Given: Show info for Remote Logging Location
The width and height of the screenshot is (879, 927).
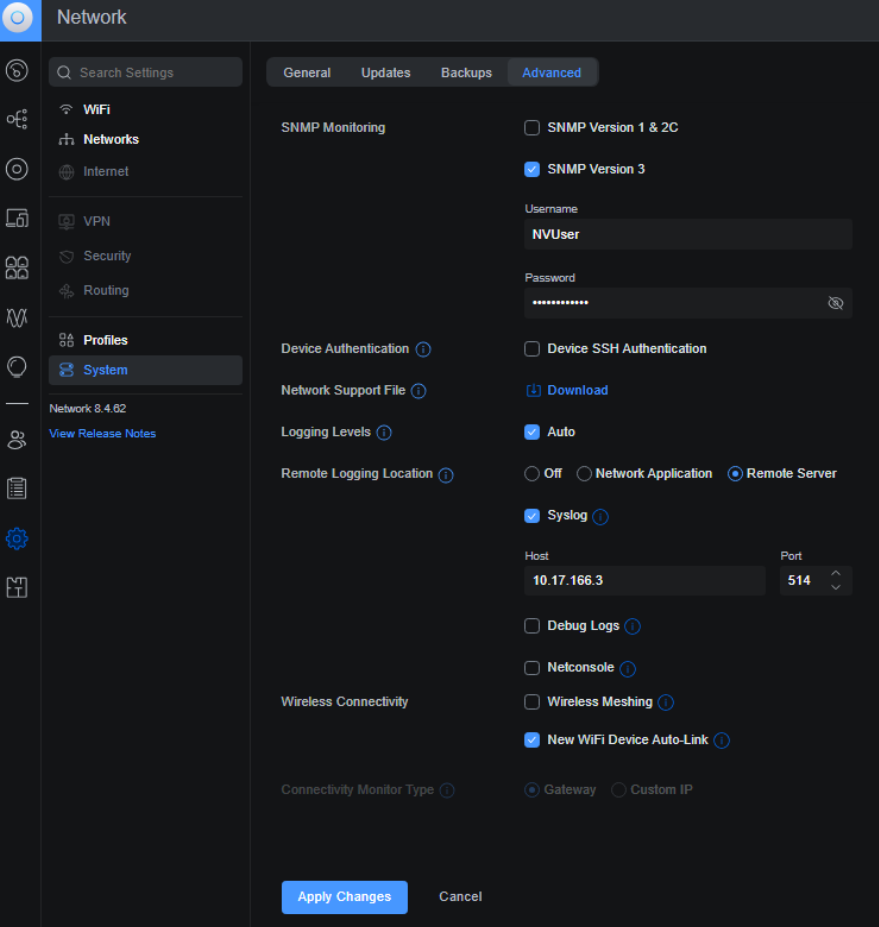Looking at the screenshot, I should click(x=446, y=475).
